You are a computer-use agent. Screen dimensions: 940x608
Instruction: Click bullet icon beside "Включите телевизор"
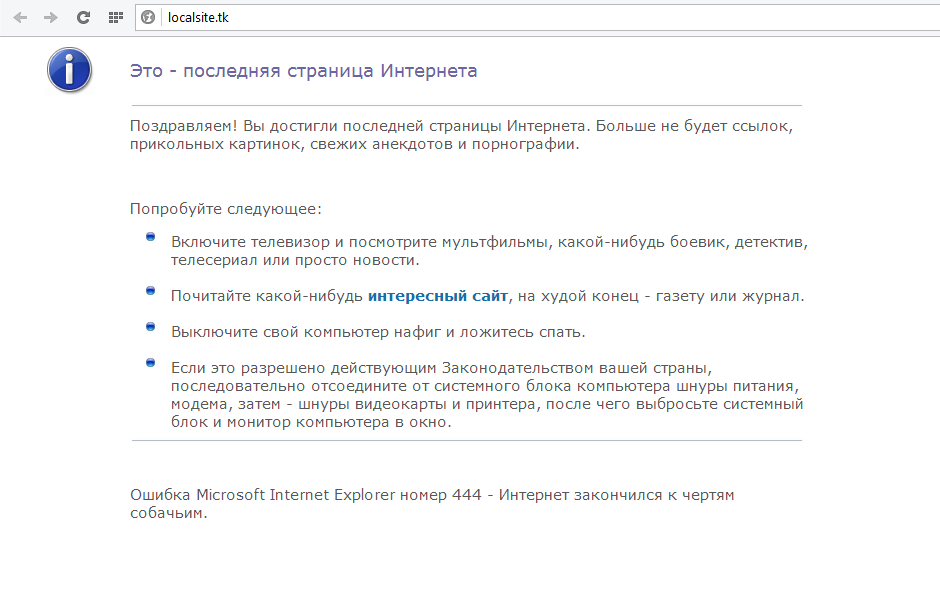pos(150,237)
